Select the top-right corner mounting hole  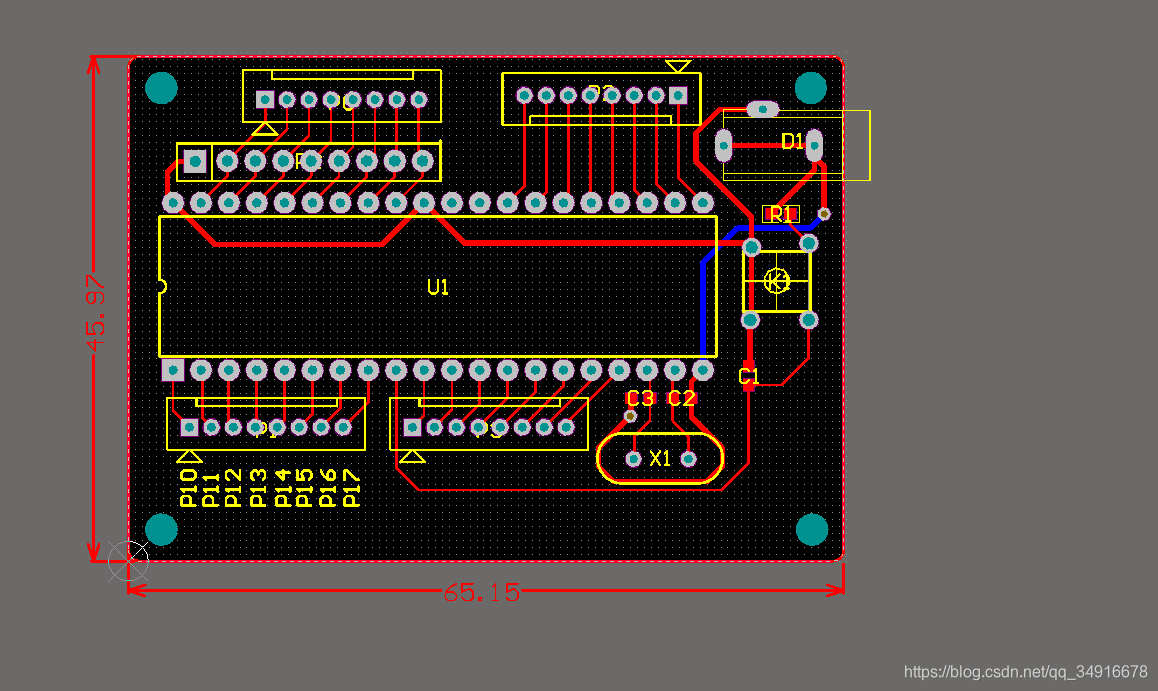(810, 88)
